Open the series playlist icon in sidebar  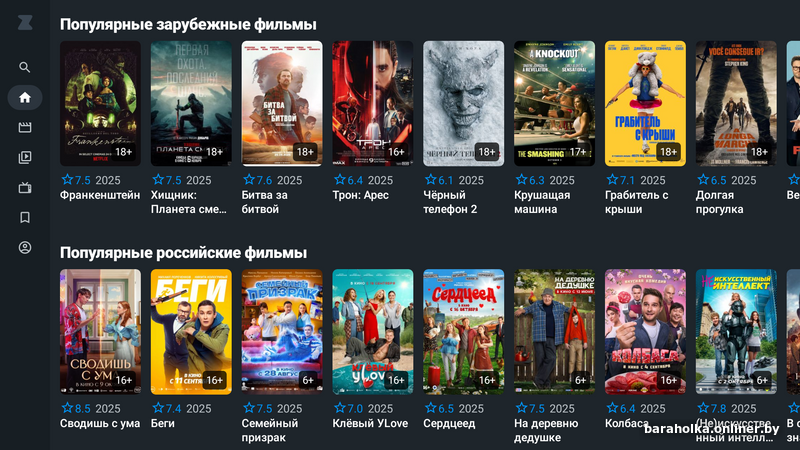click(x=24, y=157)
